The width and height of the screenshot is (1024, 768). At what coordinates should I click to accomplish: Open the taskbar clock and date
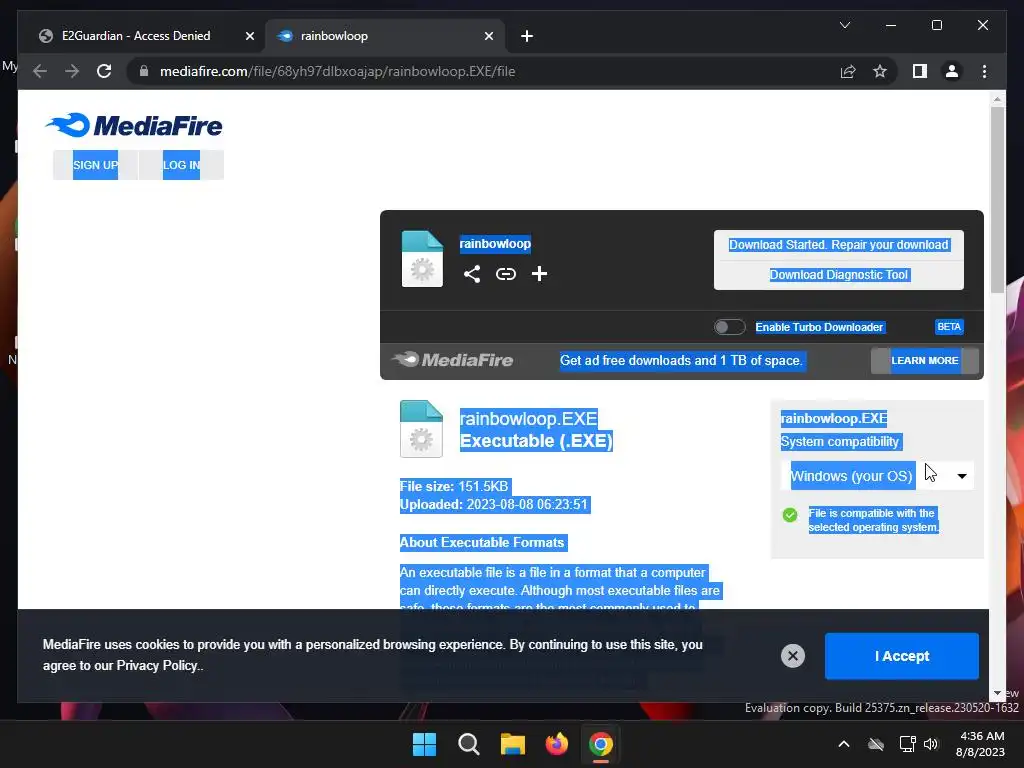click(x=981, y=744)
